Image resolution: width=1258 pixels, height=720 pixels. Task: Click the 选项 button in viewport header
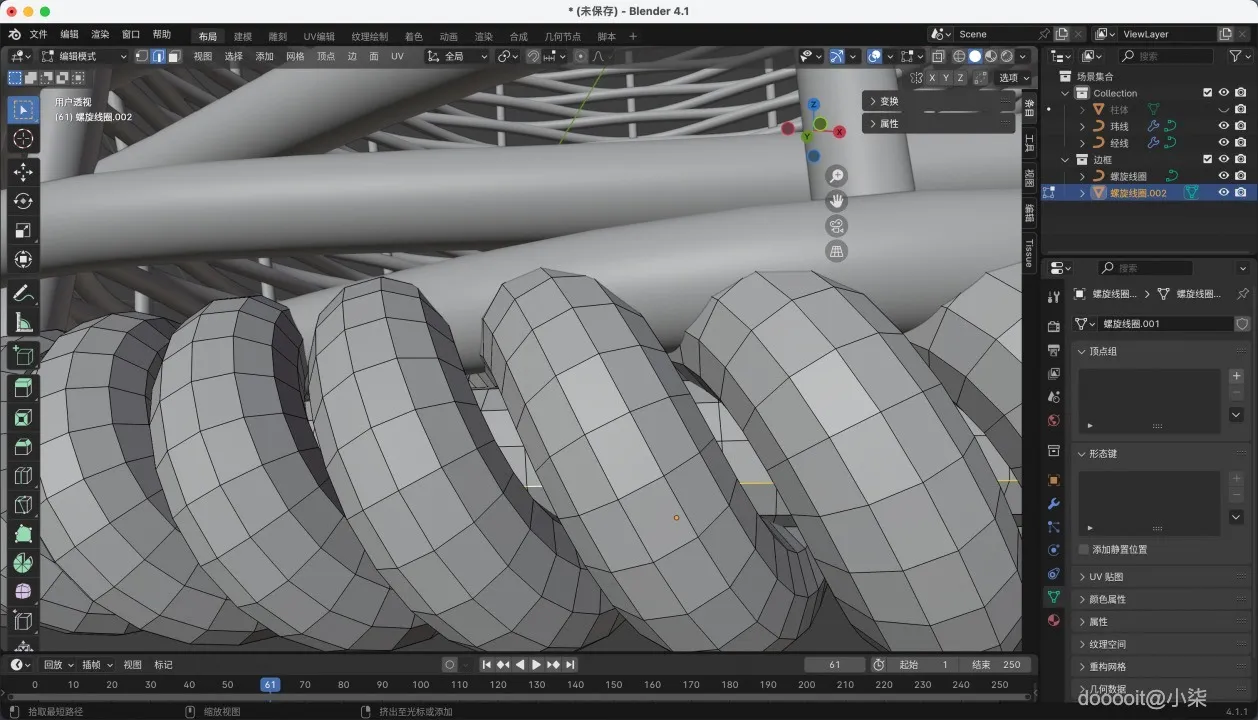(x=1012, y=77)
